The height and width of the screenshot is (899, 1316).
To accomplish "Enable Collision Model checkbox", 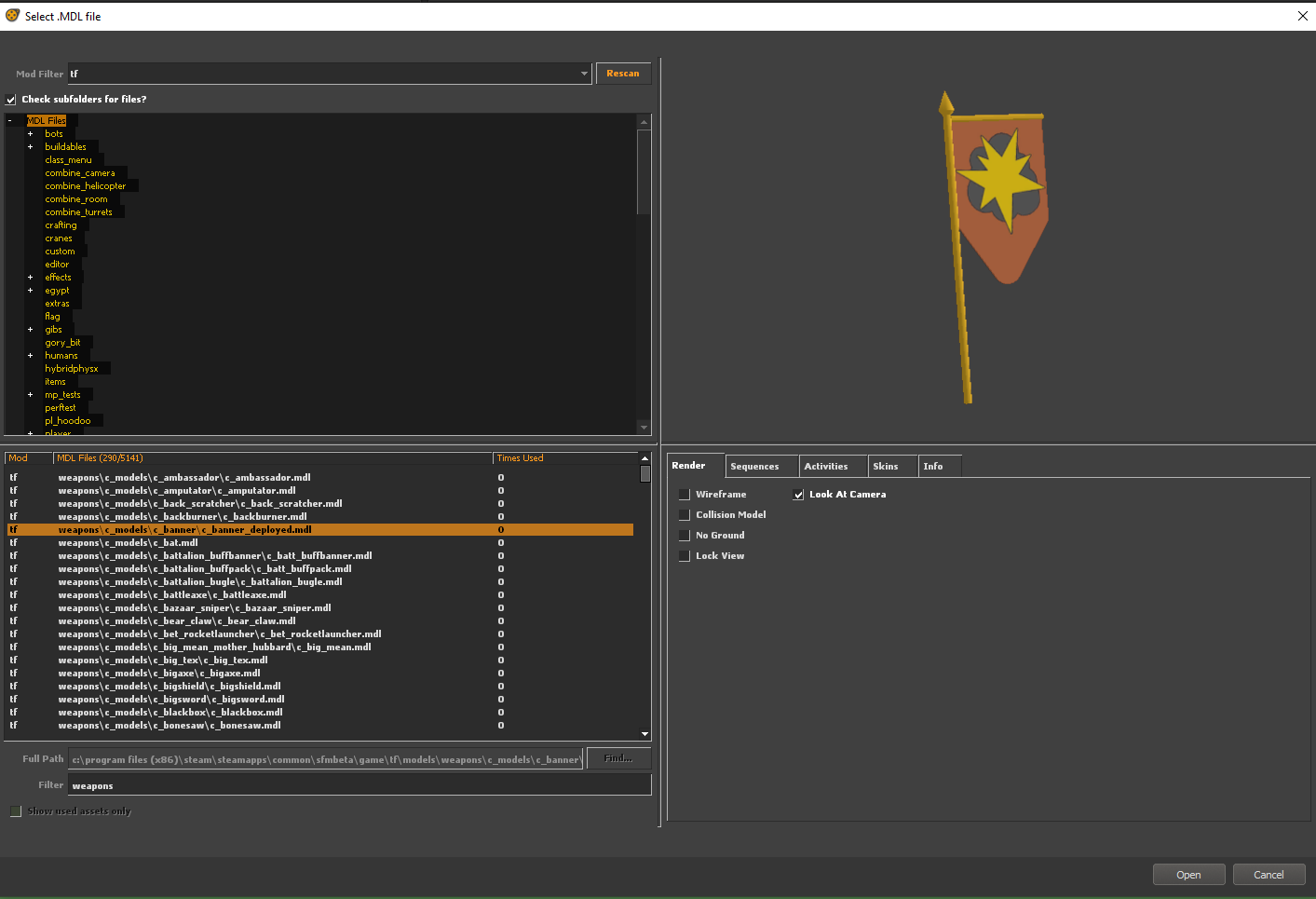I will (685, 515).
